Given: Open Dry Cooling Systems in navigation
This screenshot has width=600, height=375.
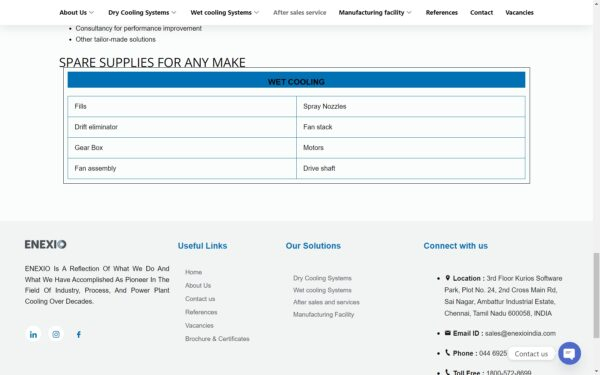Looking at the screenshot, I should [x=139, y=13].
